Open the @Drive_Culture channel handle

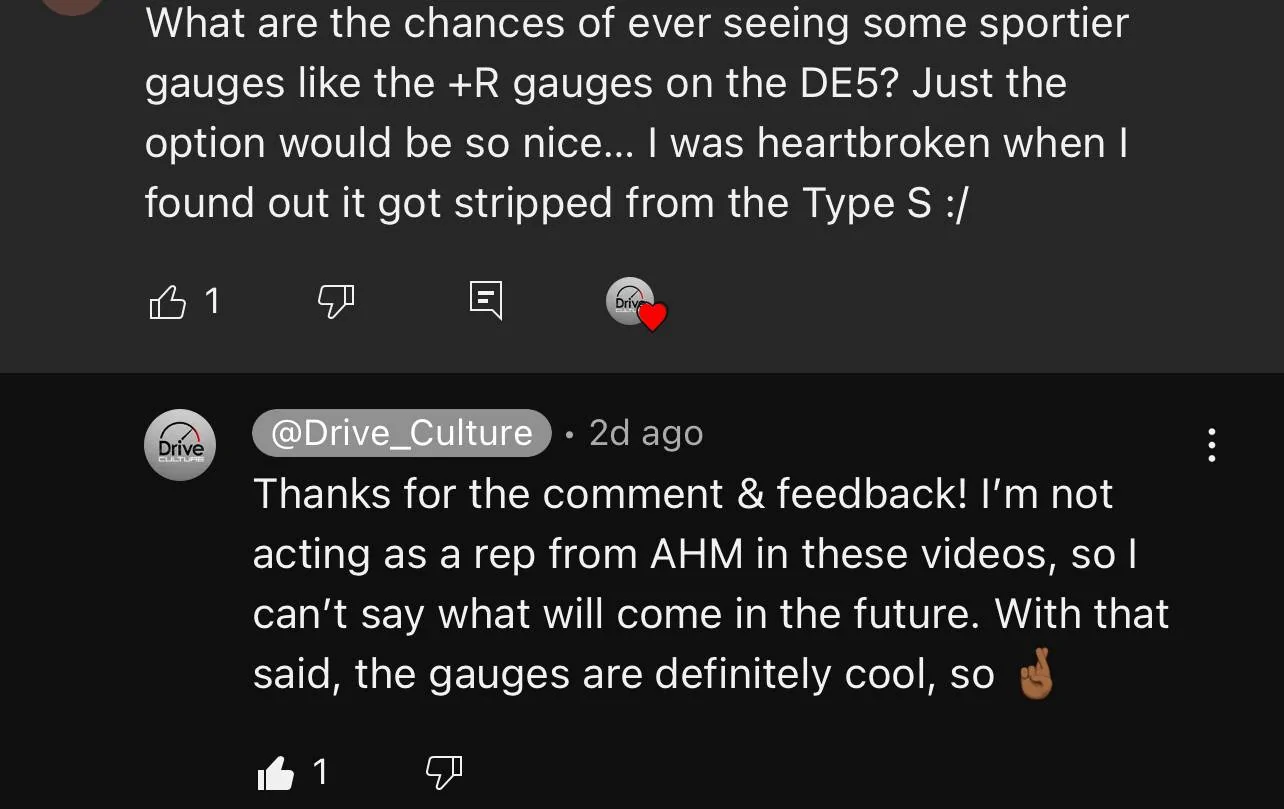[401, 433]
